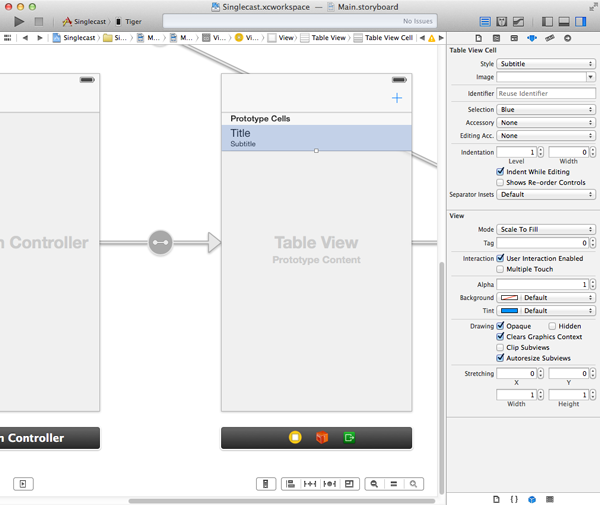
Task: Open the File inspector tab
Action: pyautogui.click(x=479, y=38)
